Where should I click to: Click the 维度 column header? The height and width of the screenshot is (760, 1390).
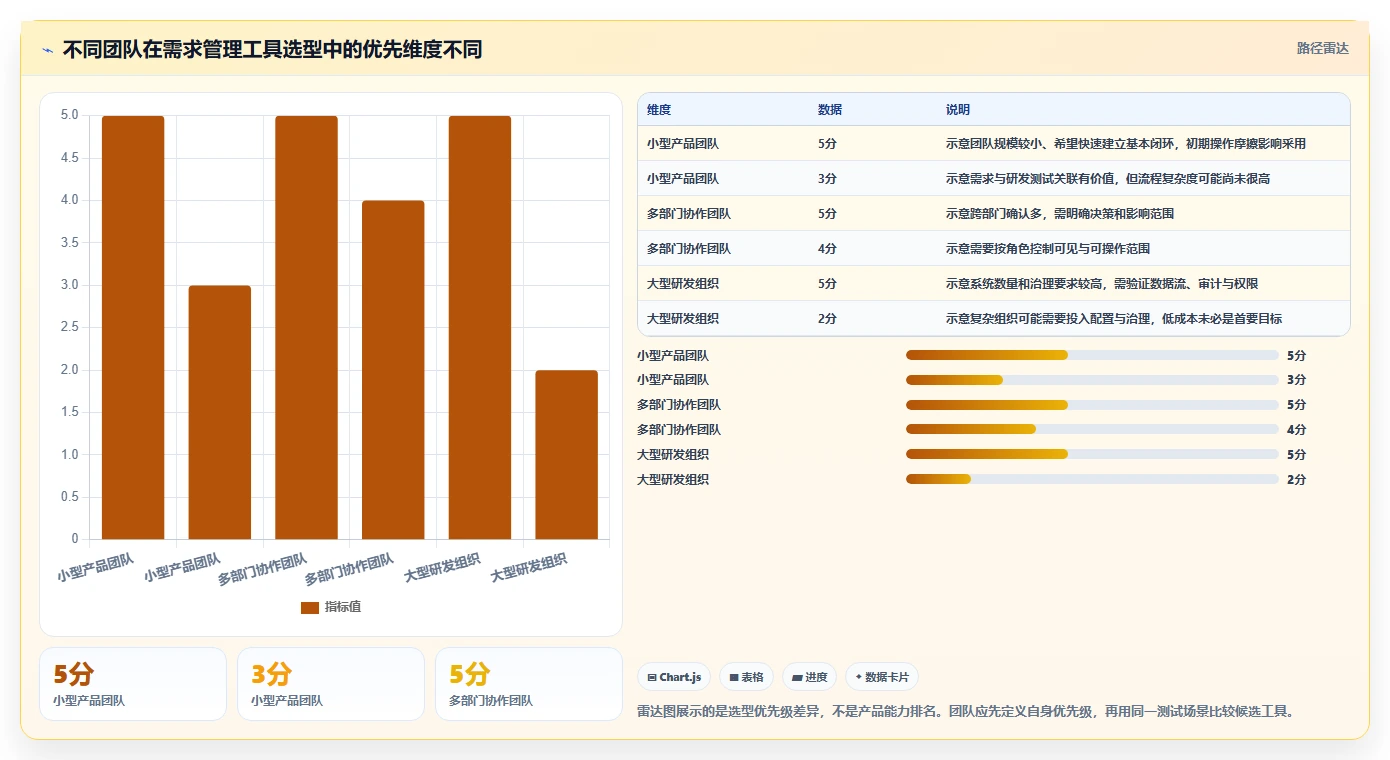point(659,110)
